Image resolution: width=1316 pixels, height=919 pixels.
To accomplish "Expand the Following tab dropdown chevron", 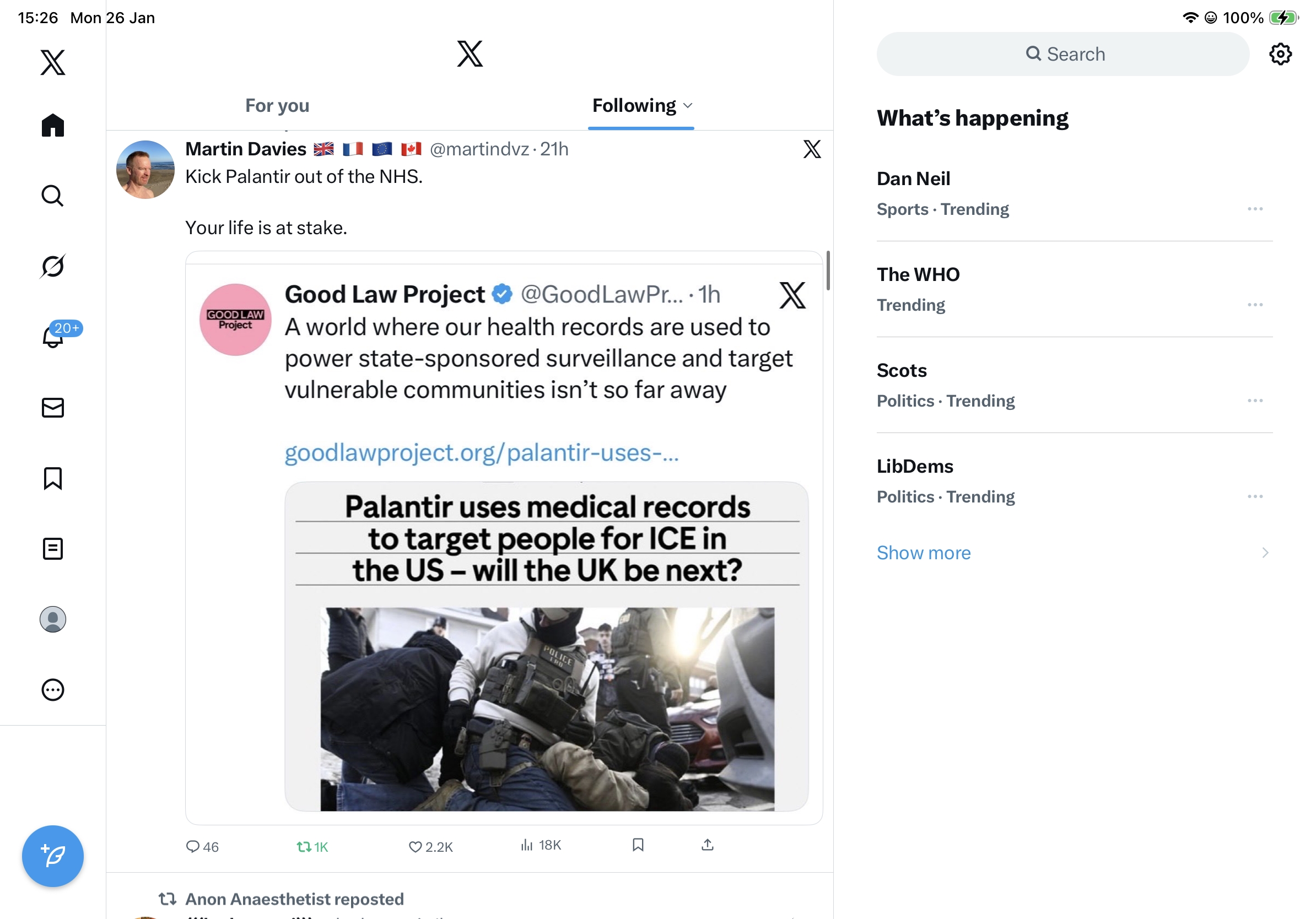I will tap(688, 105).
